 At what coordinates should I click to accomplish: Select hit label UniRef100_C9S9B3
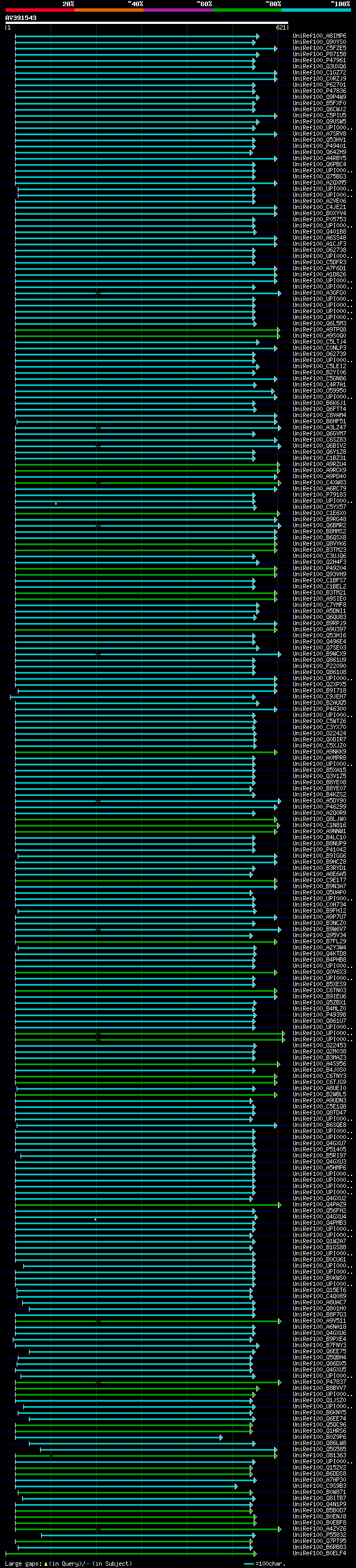[319, 1486]
